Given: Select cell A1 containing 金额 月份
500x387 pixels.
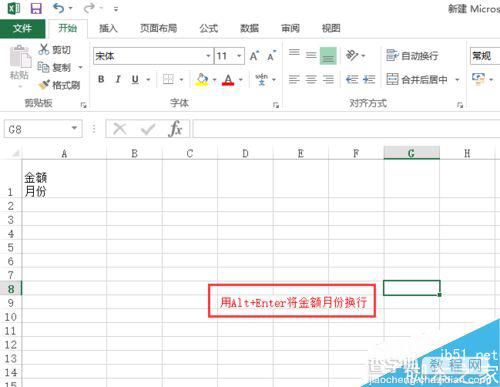Looking at the screenshot, I should [x=64, y=179].
